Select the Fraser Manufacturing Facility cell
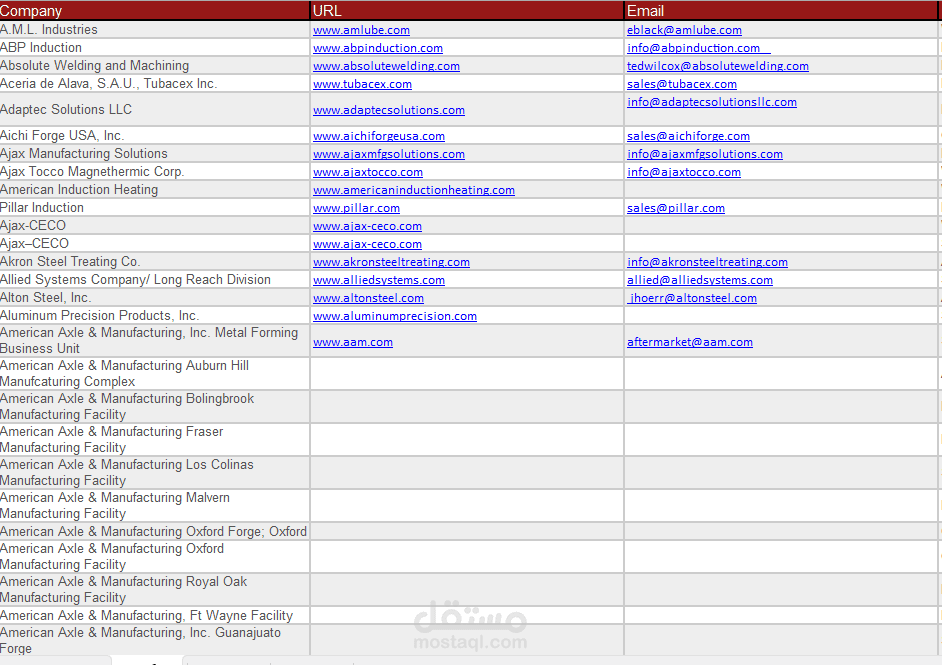The height and width of the screenshot is (665, 942). pos(154,440)
